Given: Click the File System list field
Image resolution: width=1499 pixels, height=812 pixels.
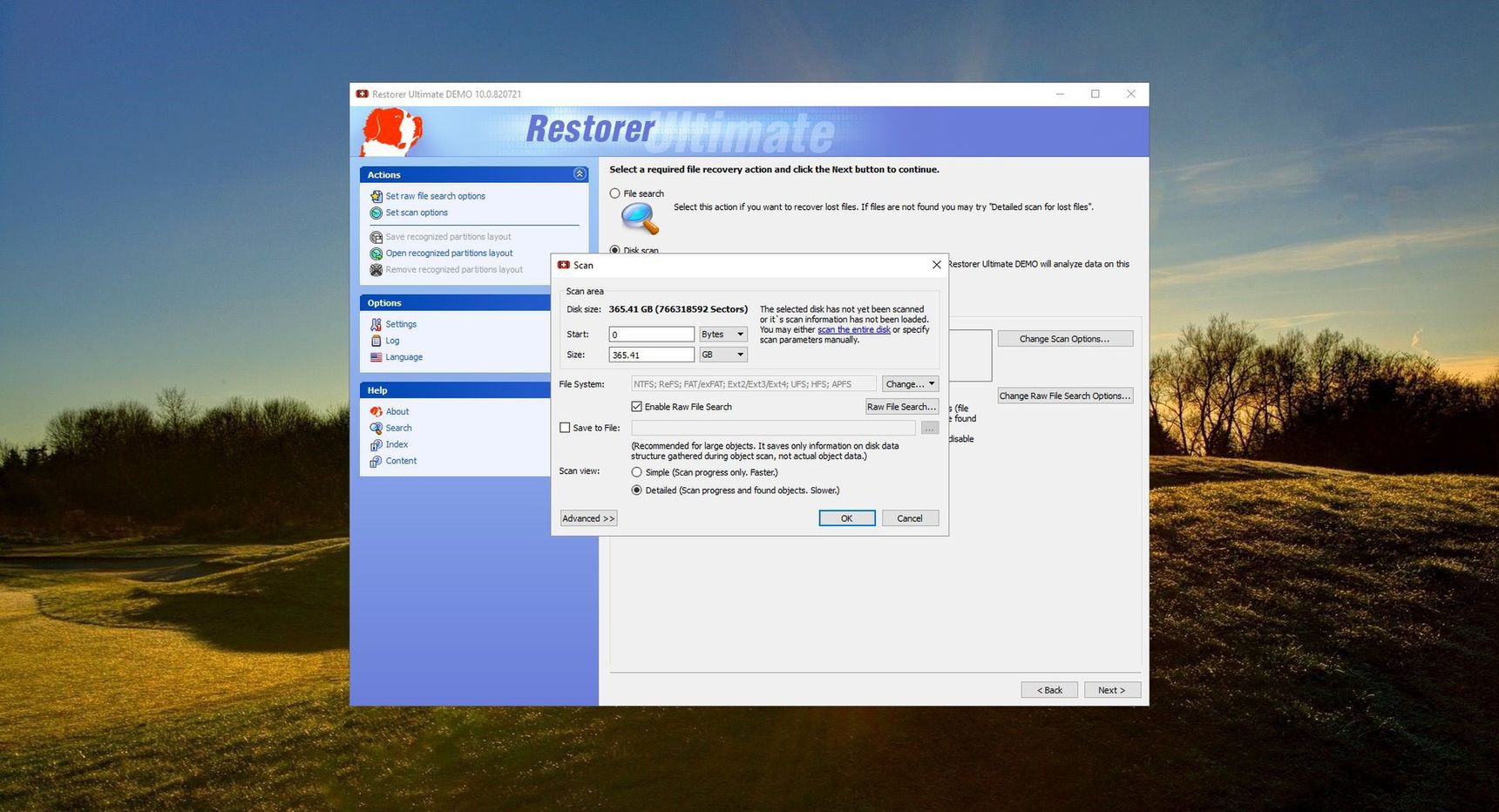Looking at the screenshot, I should [x=754, y=384].
